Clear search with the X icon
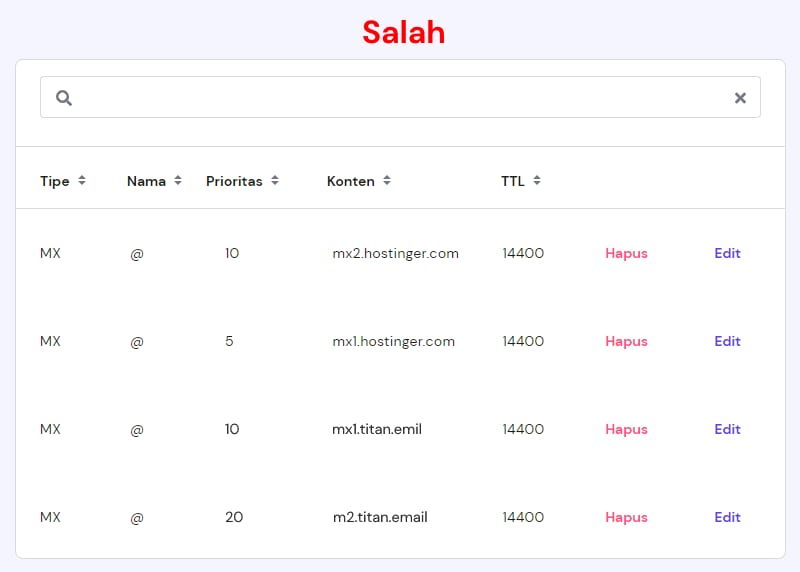 pos(740,98)
